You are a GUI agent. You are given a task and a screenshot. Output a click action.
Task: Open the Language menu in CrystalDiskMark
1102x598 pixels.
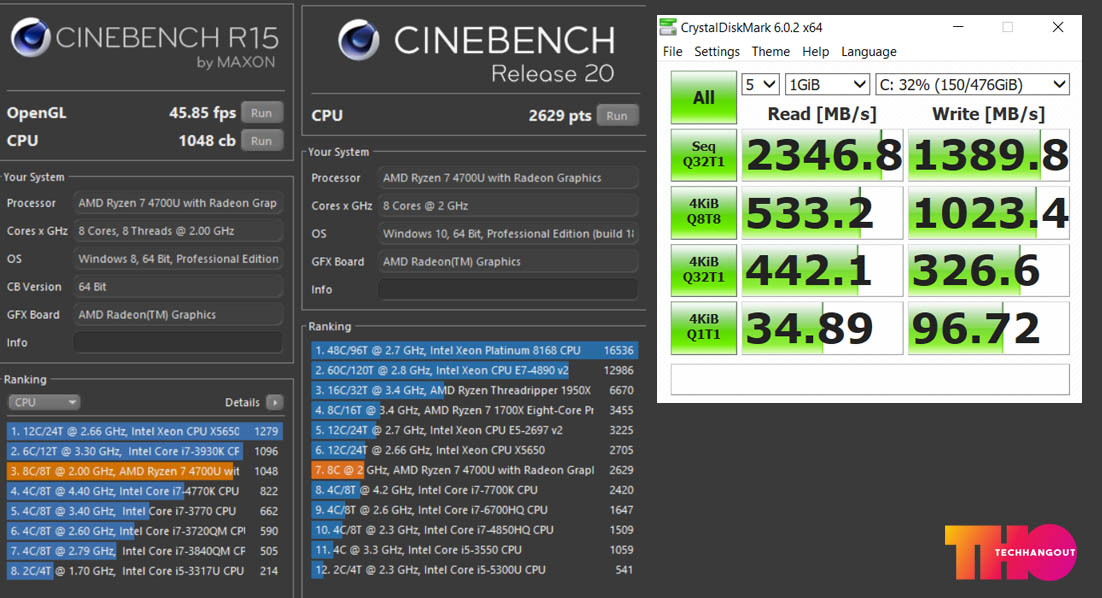869,51
